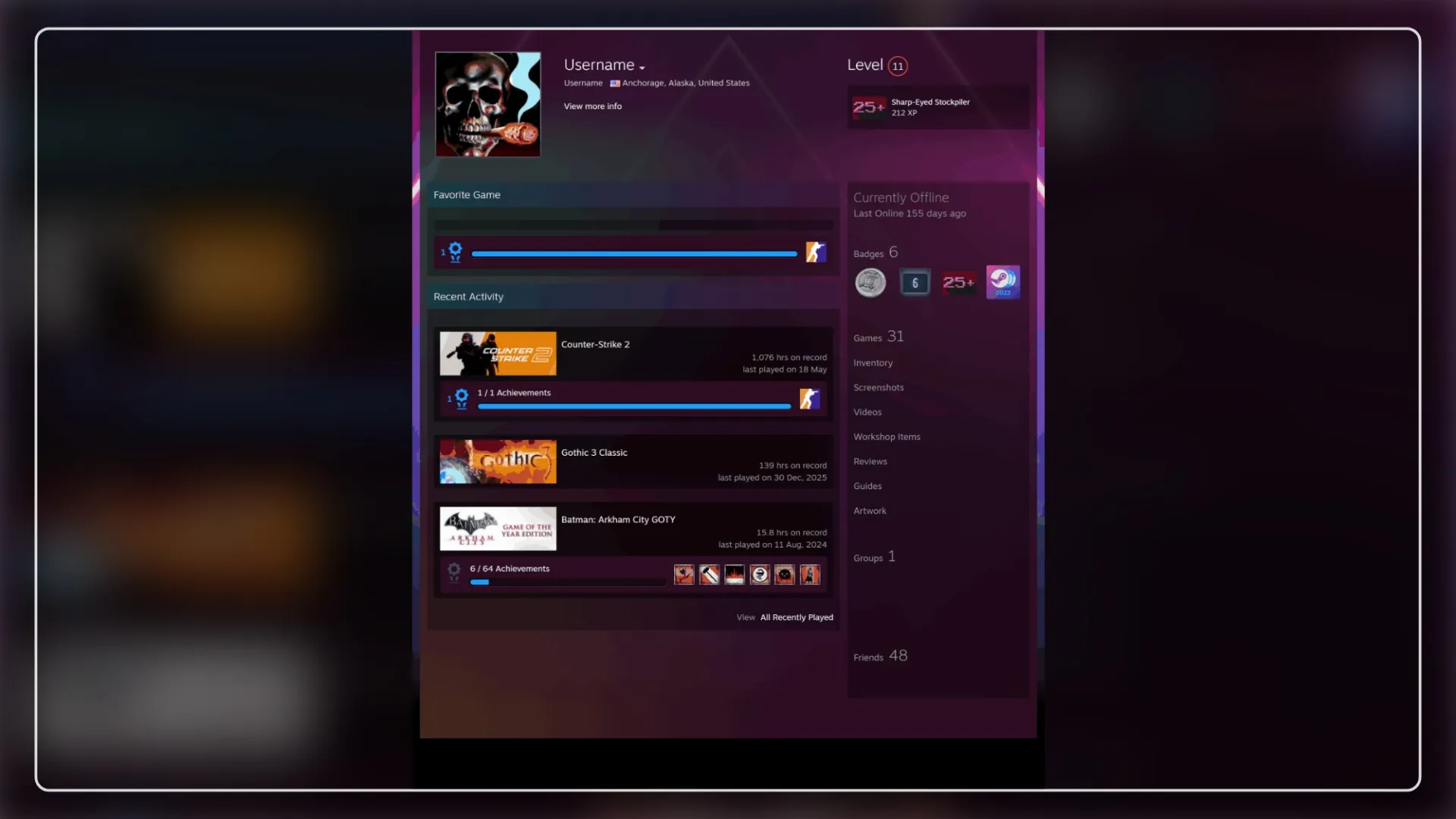The height and width of the screenshot is (819, 1456).
Task: Open the fifth Batman achievement icon
Action: [x=784, y=575]
